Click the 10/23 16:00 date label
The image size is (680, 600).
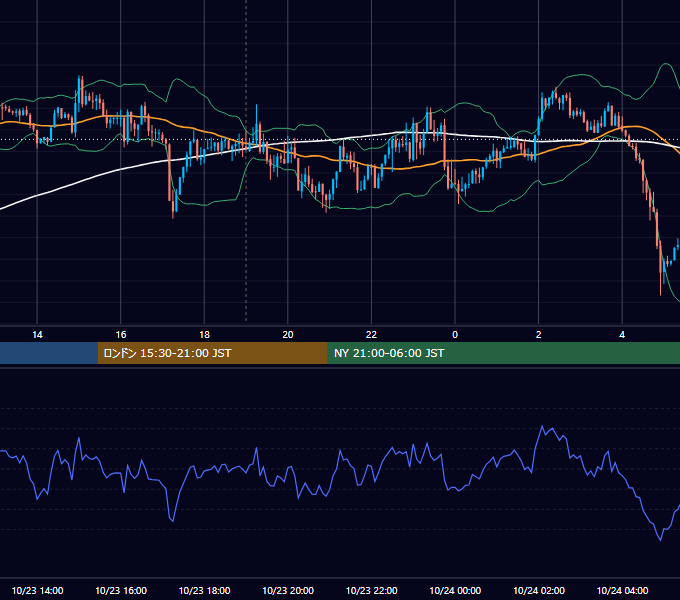point(121,590)
